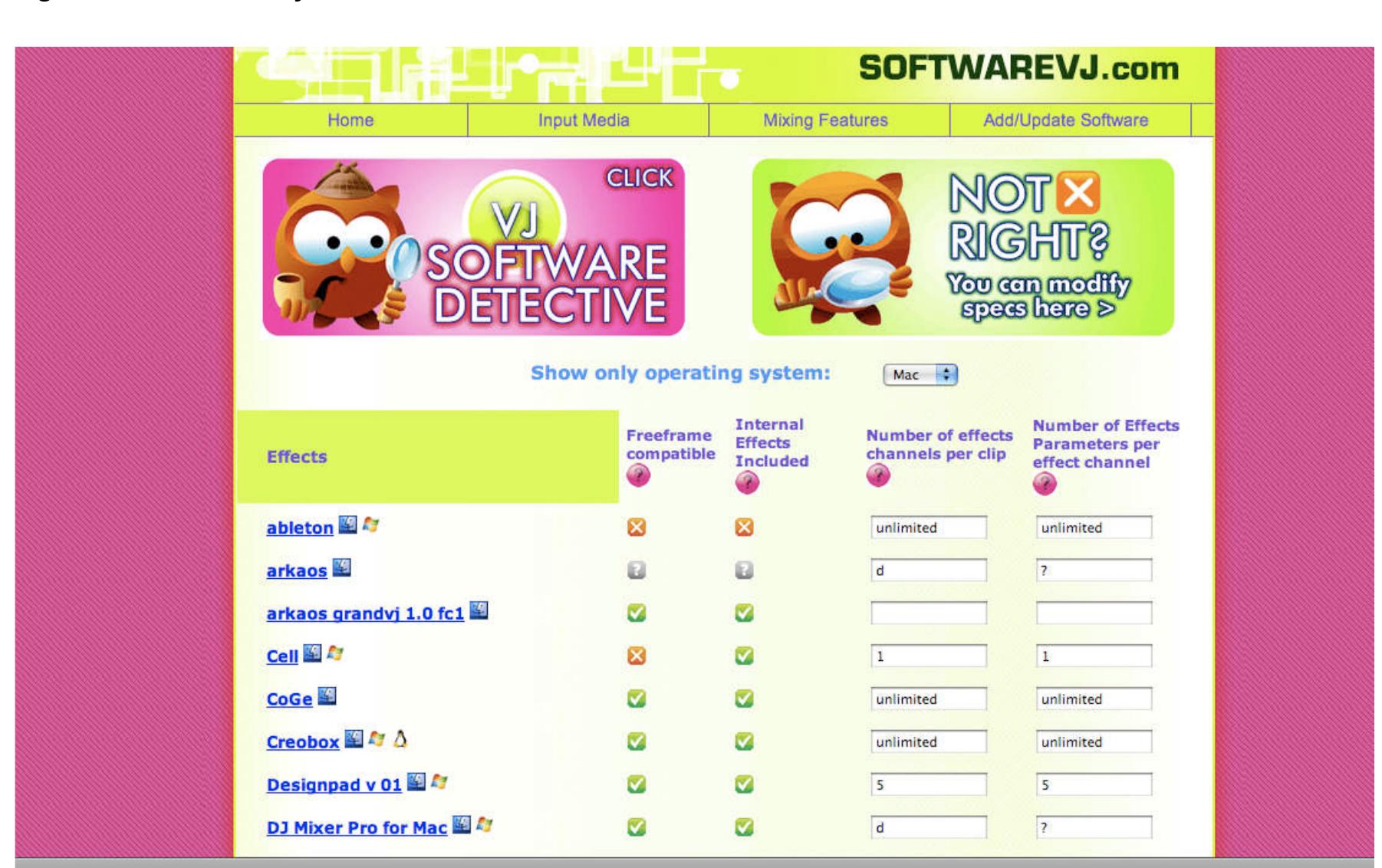This screenshot has width=1382, height=868.
Task: Click the Internal Effects Included help icon
Action: (x=747, y=482)
